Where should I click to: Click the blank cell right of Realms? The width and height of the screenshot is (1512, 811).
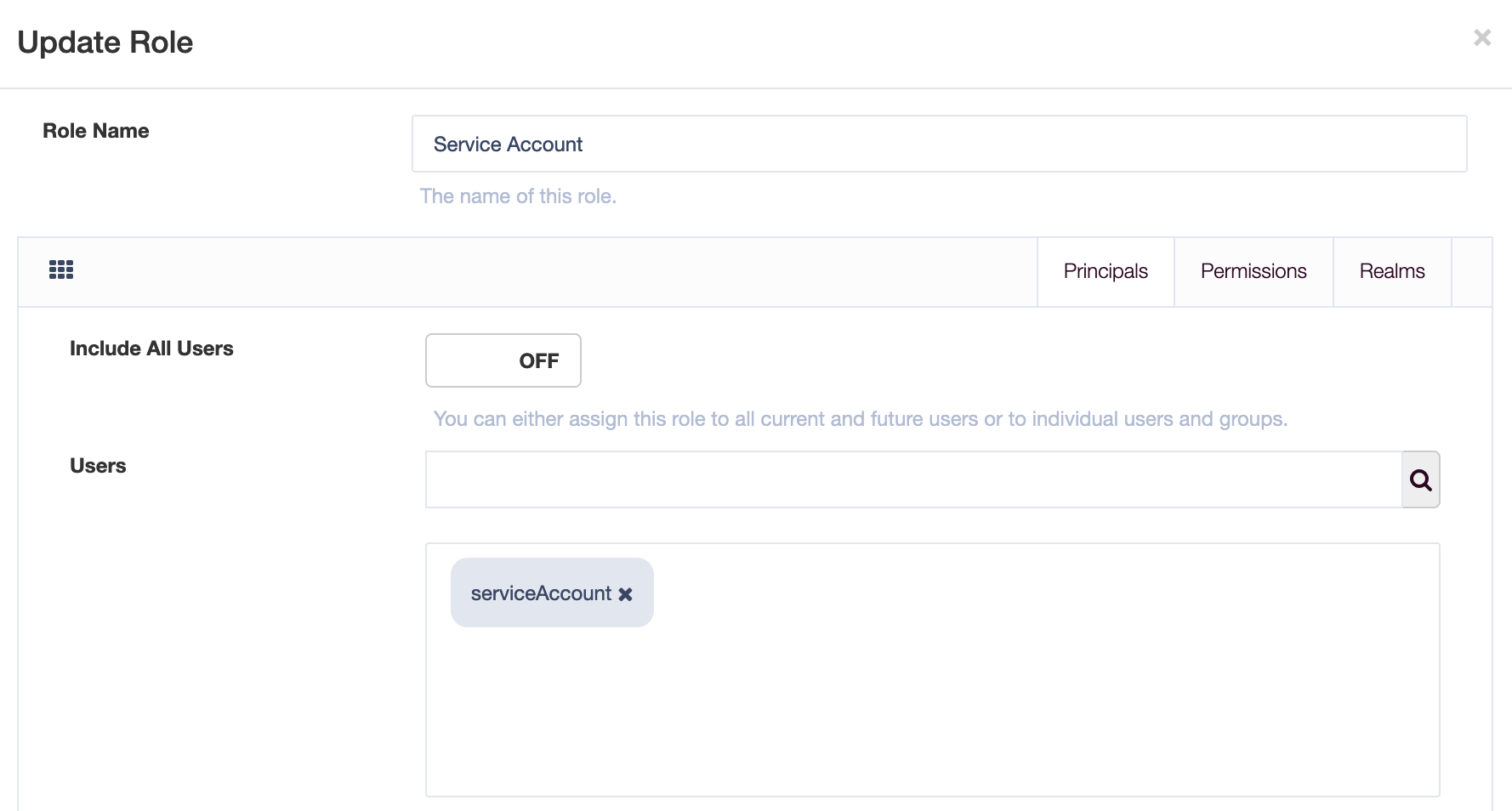pos(1471,272)
